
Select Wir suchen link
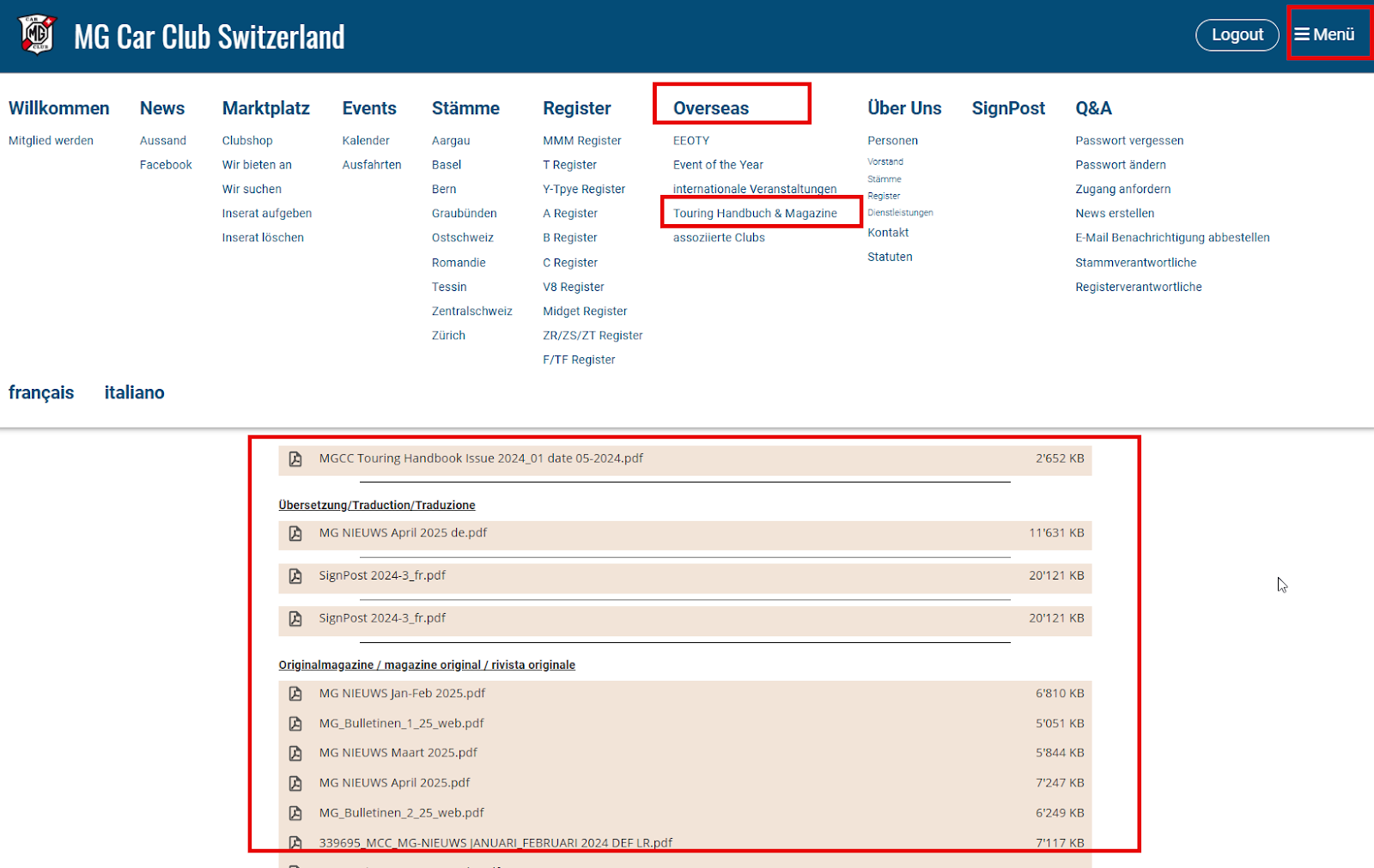click(252, 189)
